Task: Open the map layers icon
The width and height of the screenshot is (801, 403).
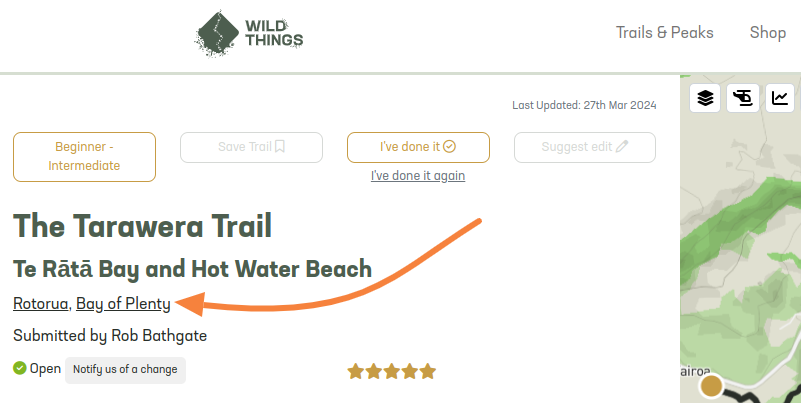Action: (x=705, y=98)
